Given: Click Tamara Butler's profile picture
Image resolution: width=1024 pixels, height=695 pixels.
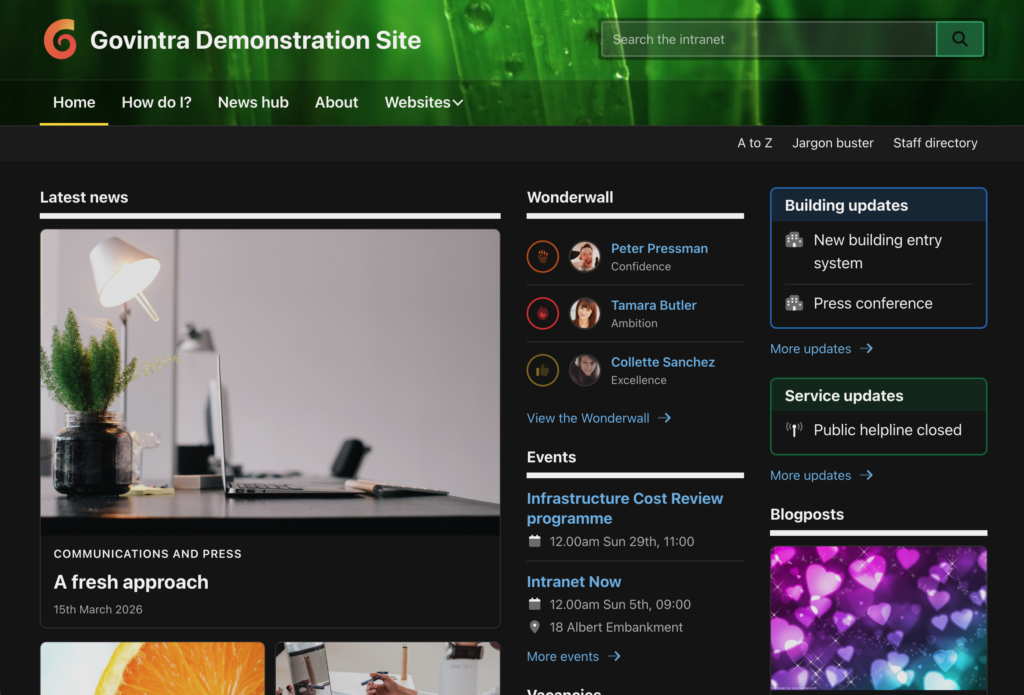Looking at the screenshot, I should pos(584,314).
